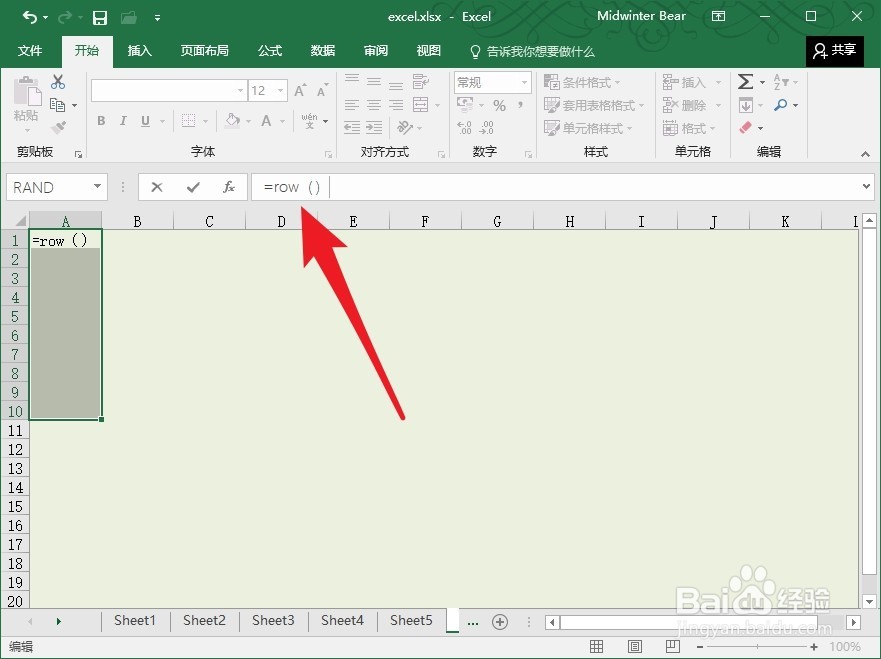Click the Decrease Indent icon

pos(352,128)
